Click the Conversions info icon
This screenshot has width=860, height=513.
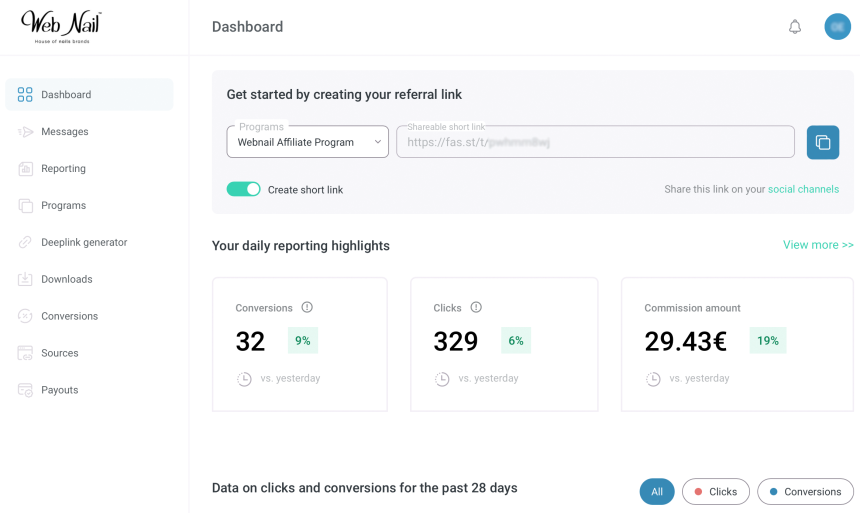click(307, 308)
